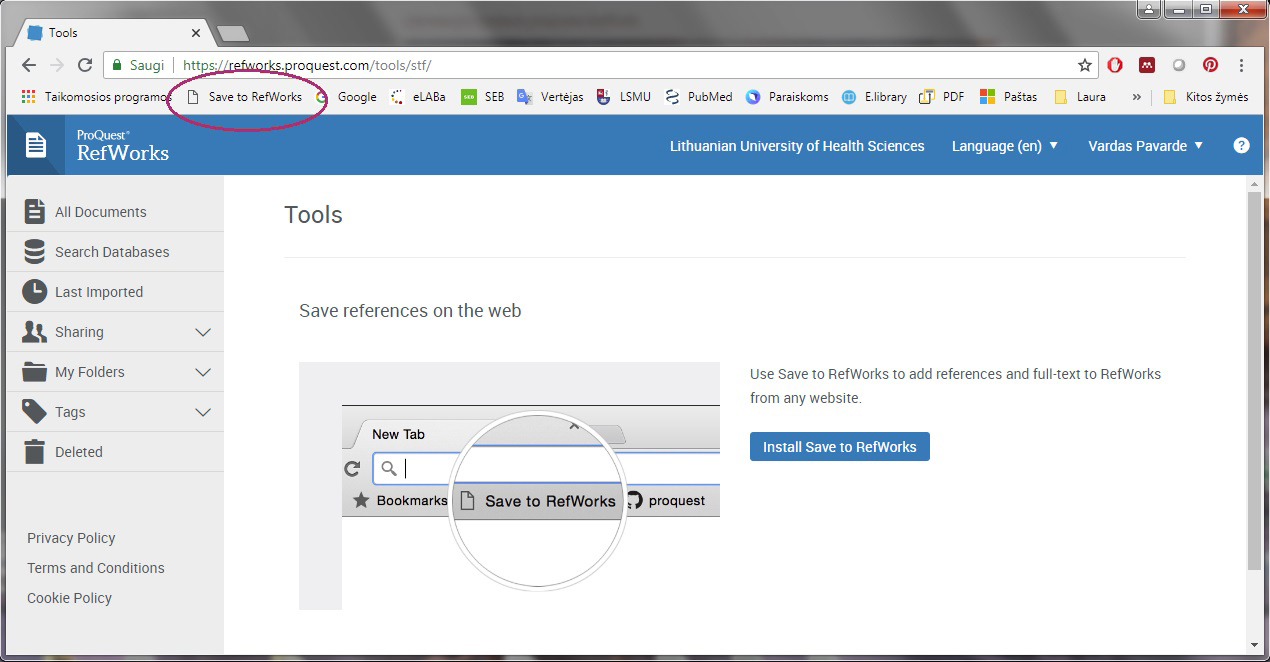The image size is (1270, 662).
Task: Open the Language (en) dropdown
Action: [1004, 146]
